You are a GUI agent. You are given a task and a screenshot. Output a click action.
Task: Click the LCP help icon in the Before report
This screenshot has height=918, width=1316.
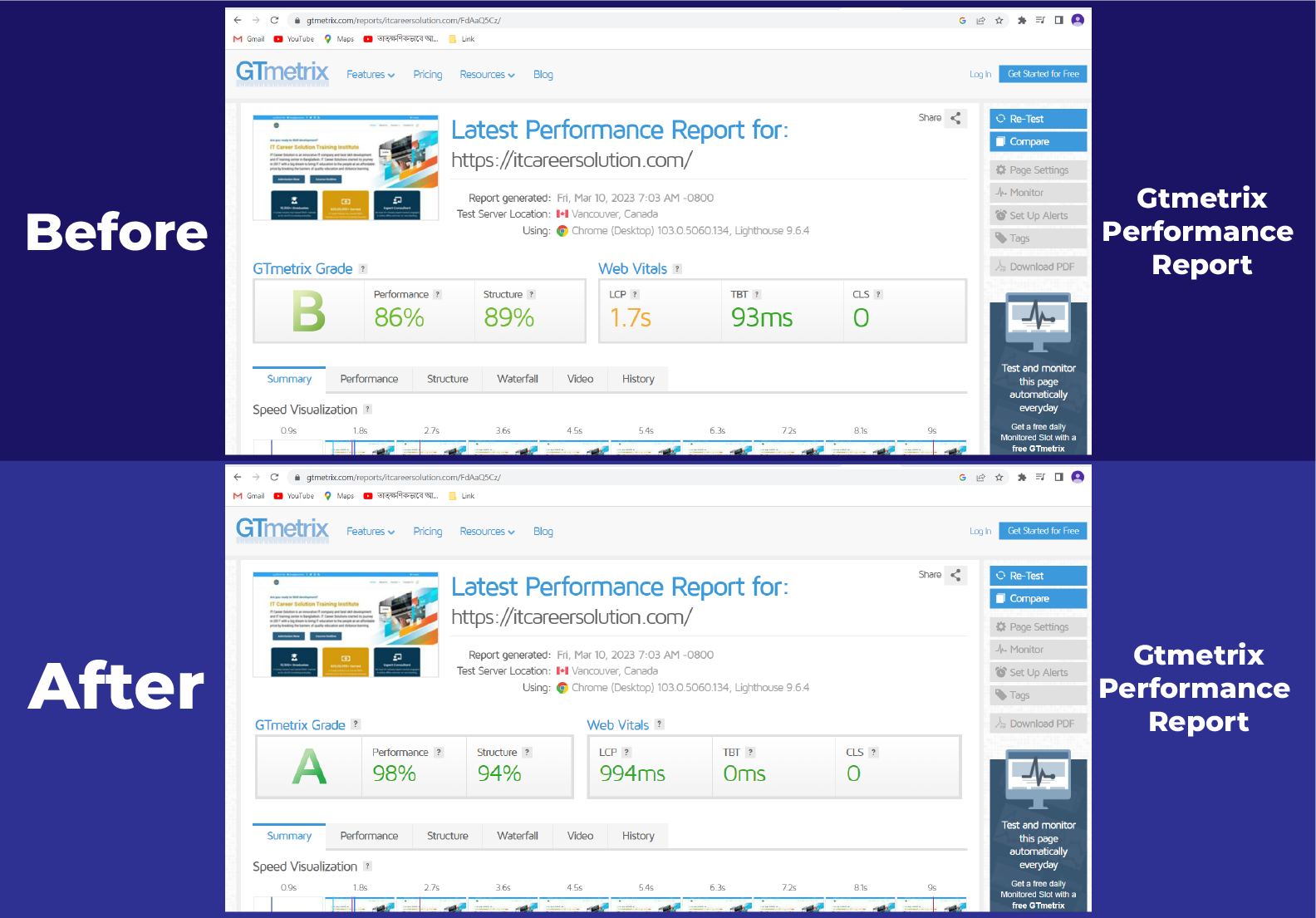[x=635, y=294]
